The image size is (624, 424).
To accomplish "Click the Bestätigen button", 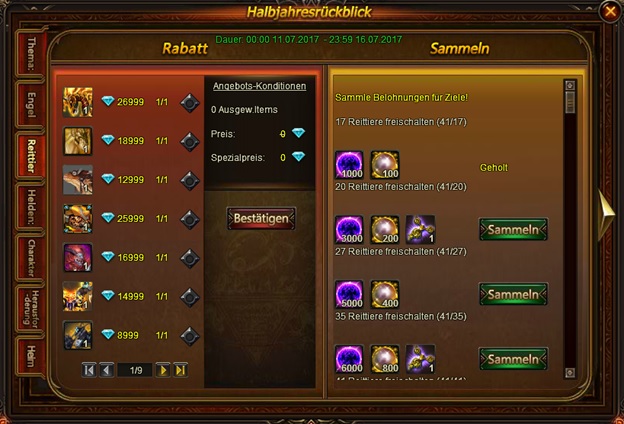I will click(261, 218).
